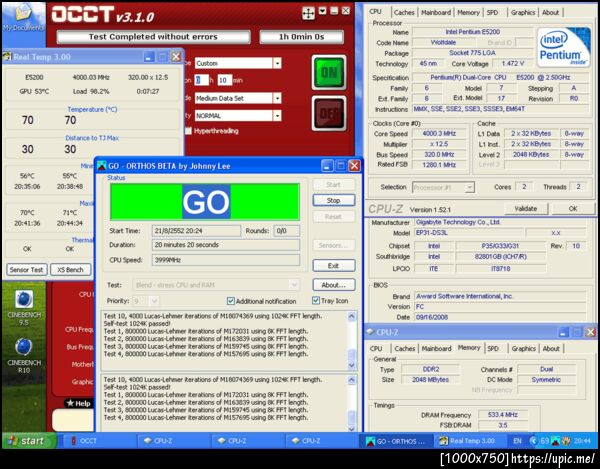600x469 pixels.
Task: Click the XS Bench button in Real Temp
Action: [x=70, y=269]
